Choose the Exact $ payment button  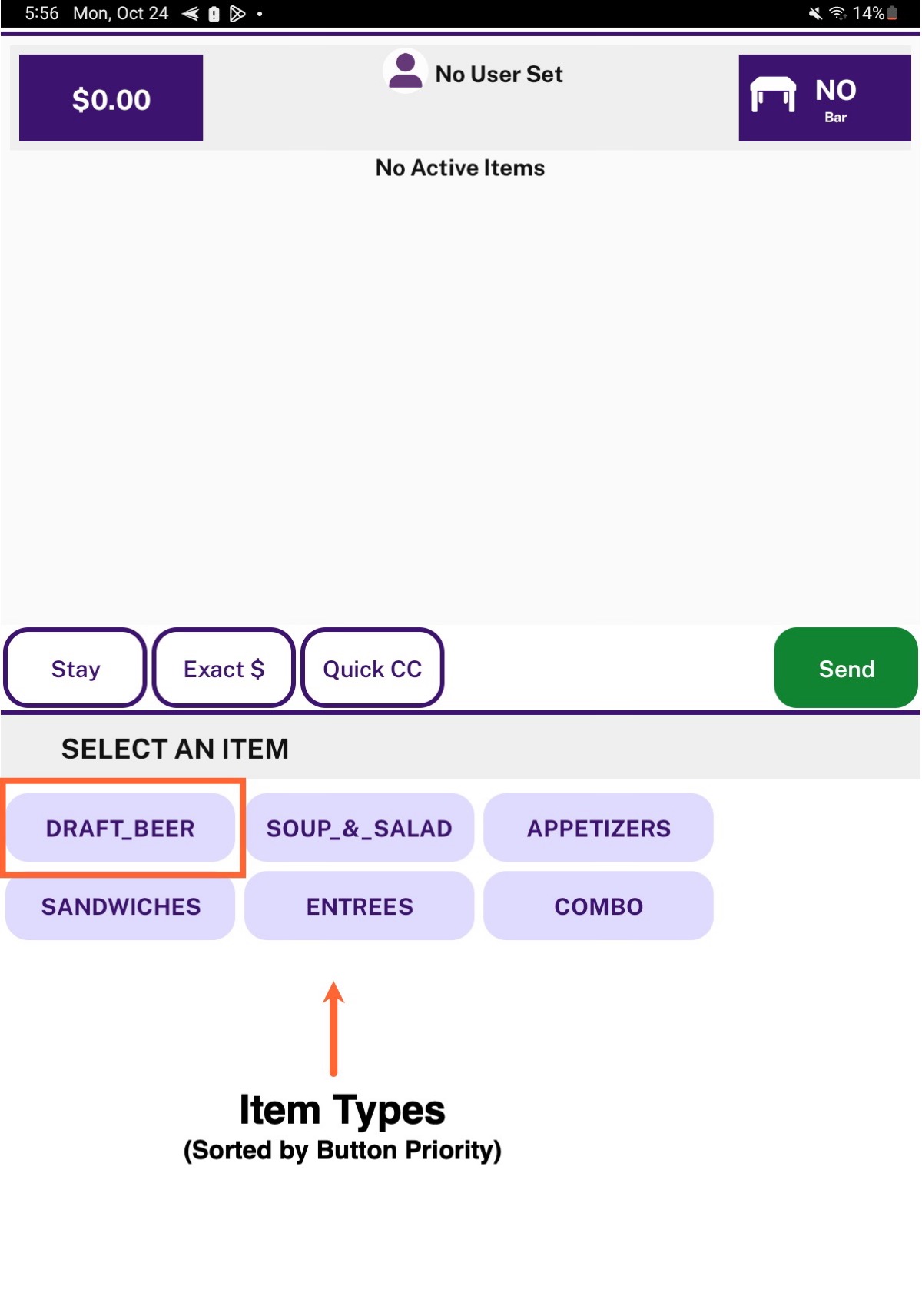224,668
